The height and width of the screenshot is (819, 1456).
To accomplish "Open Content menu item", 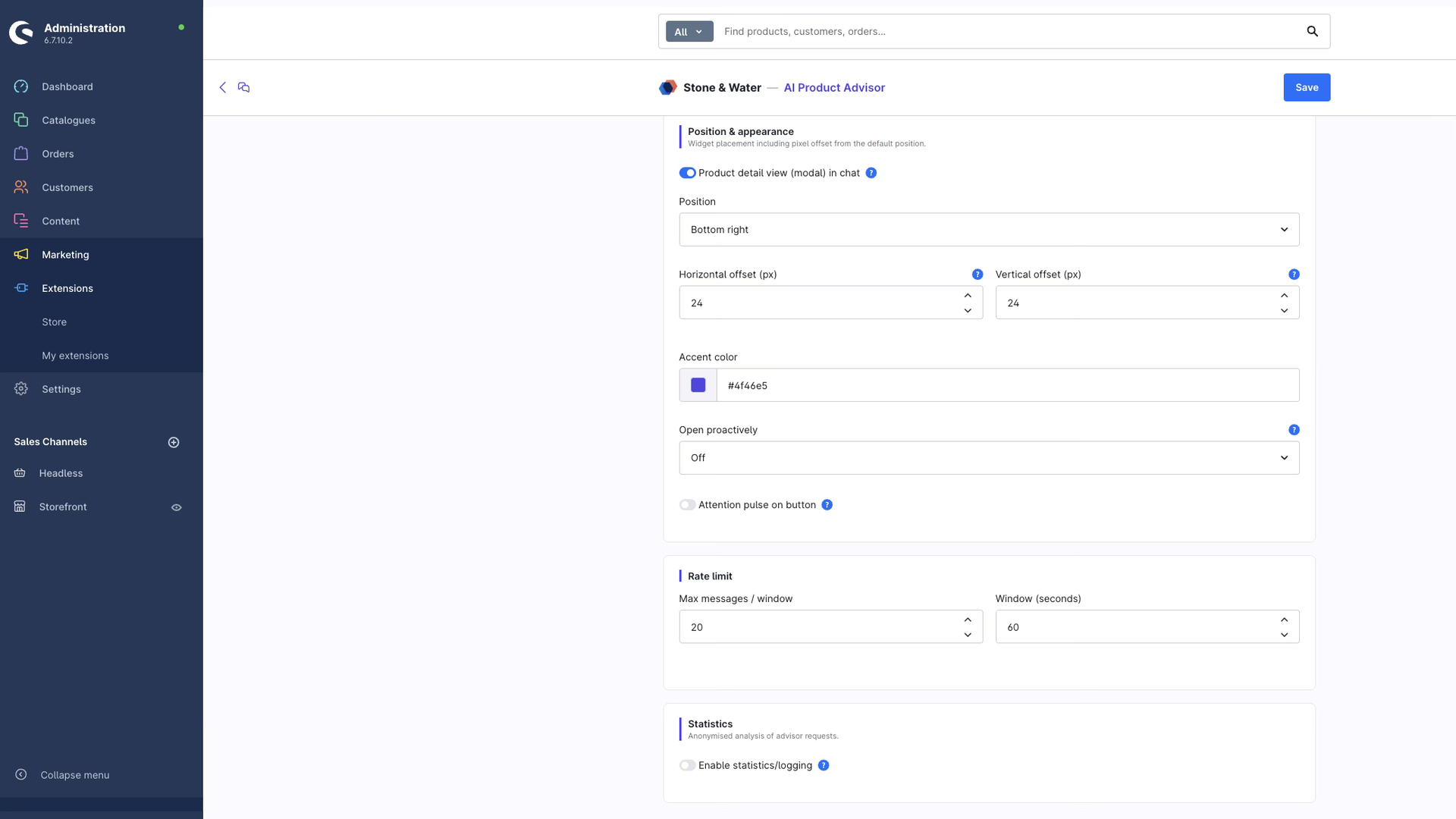I will [102, 221].
